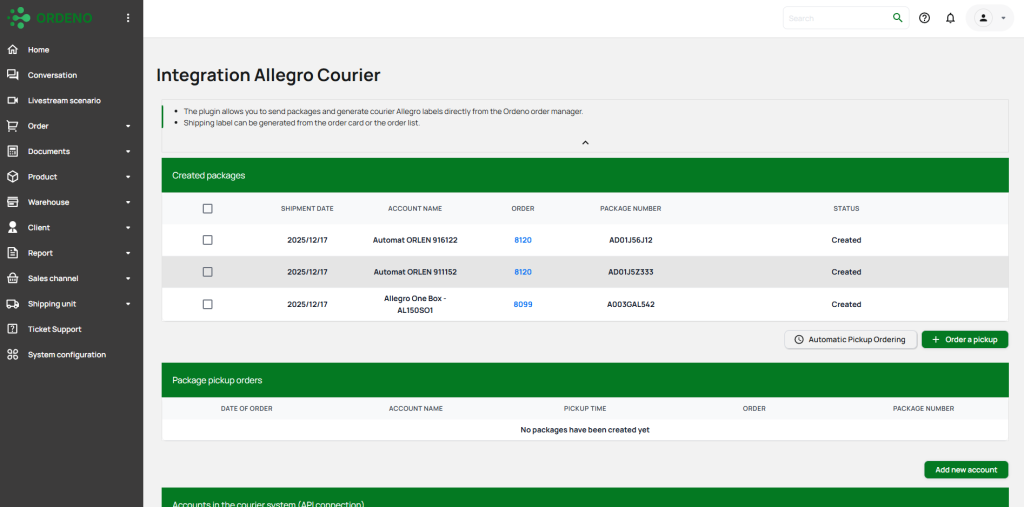Click the Shipment Date column header
1024x507 pixels.
307,208
